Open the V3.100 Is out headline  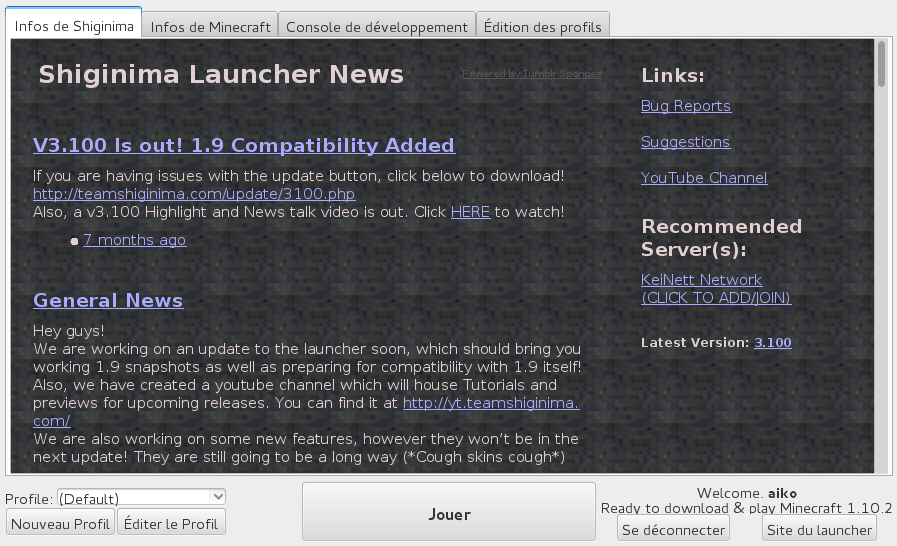244,145
